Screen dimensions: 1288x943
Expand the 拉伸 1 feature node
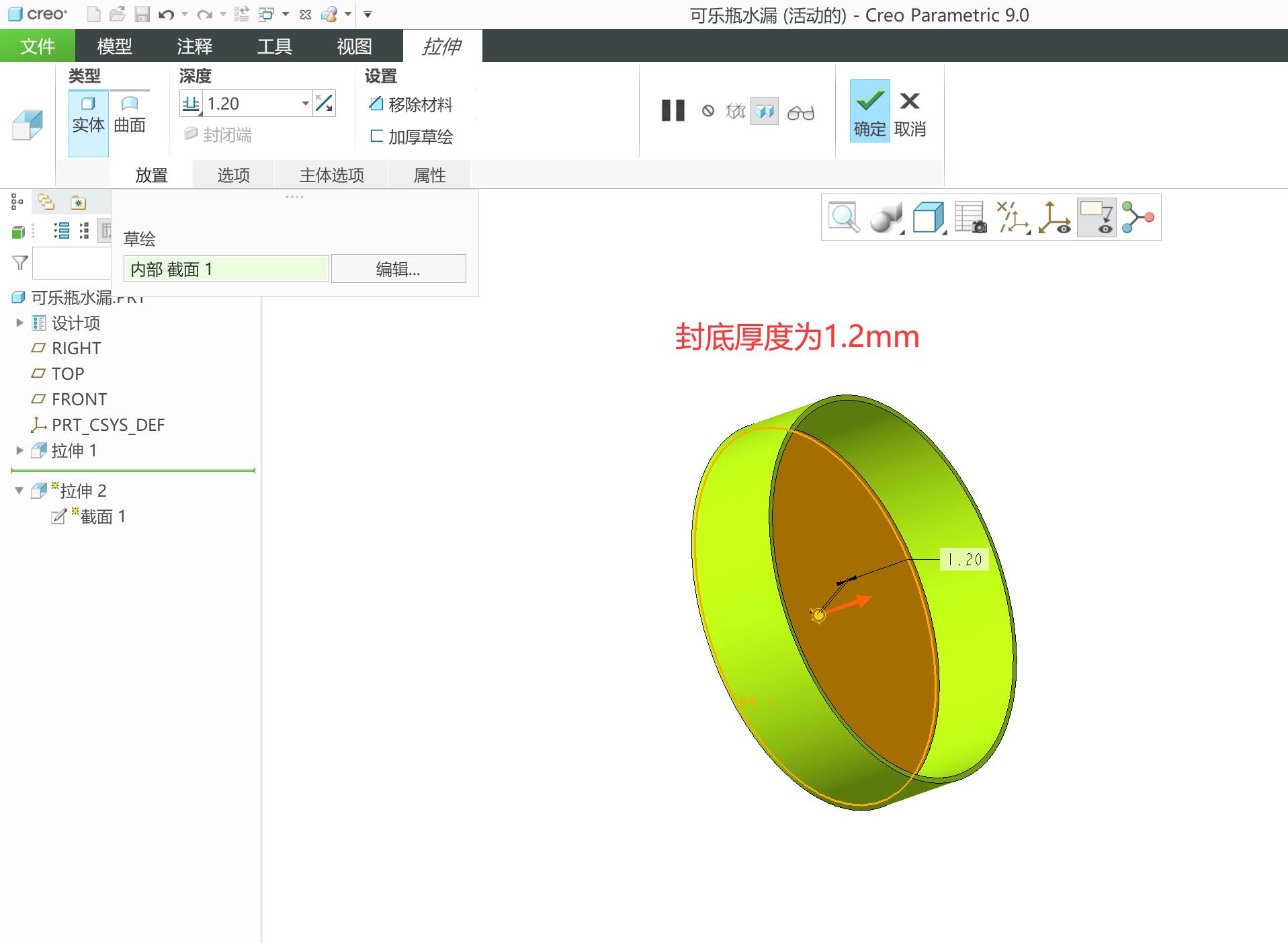(x=19, y=450)
